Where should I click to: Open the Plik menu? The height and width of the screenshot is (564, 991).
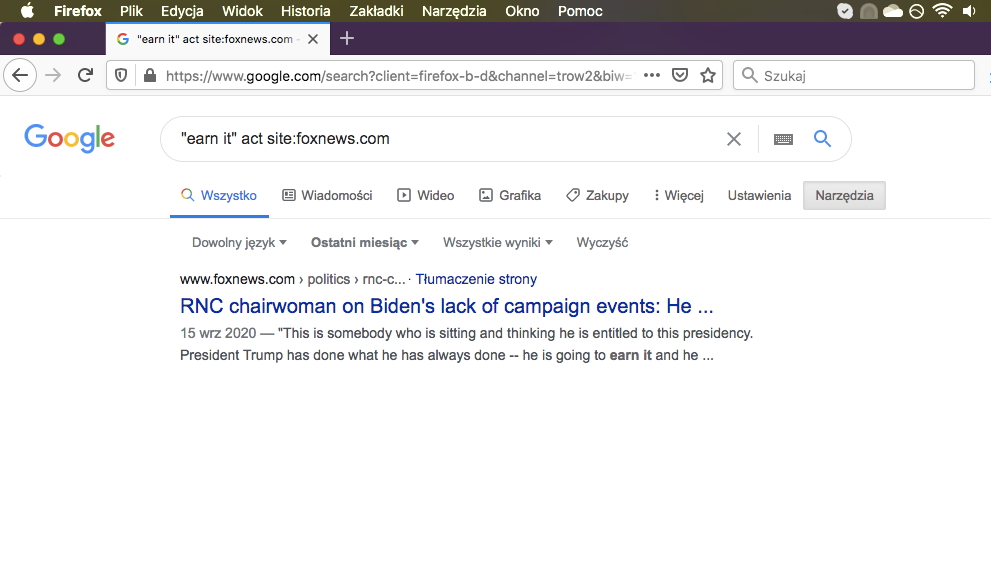click(131, 11)
